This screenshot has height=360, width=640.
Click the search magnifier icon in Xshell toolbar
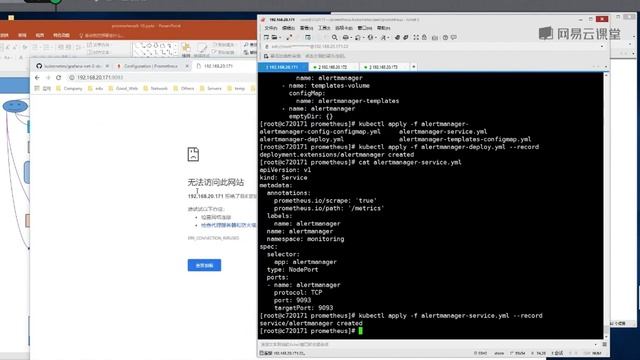tap(334, 37)
